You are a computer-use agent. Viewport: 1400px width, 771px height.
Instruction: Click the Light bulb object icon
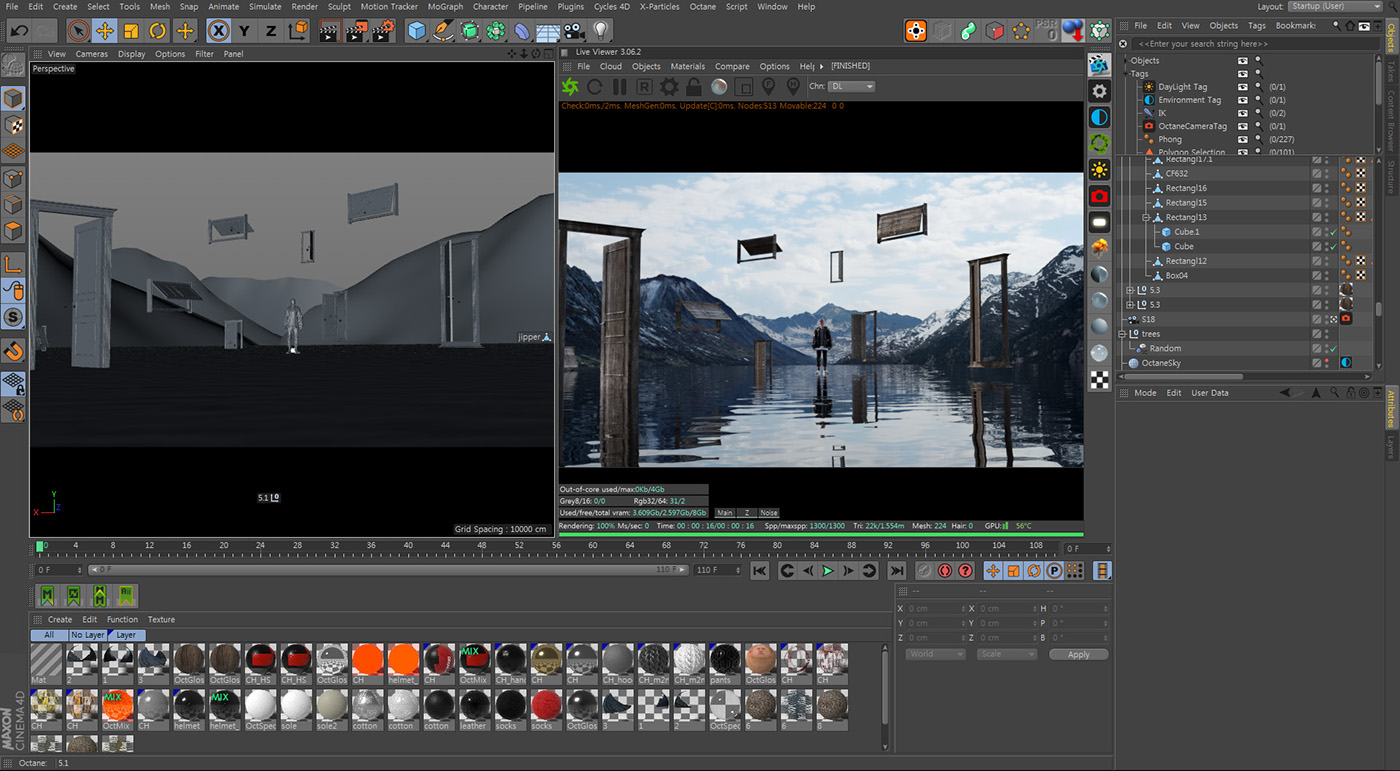[x=601, y=31]
